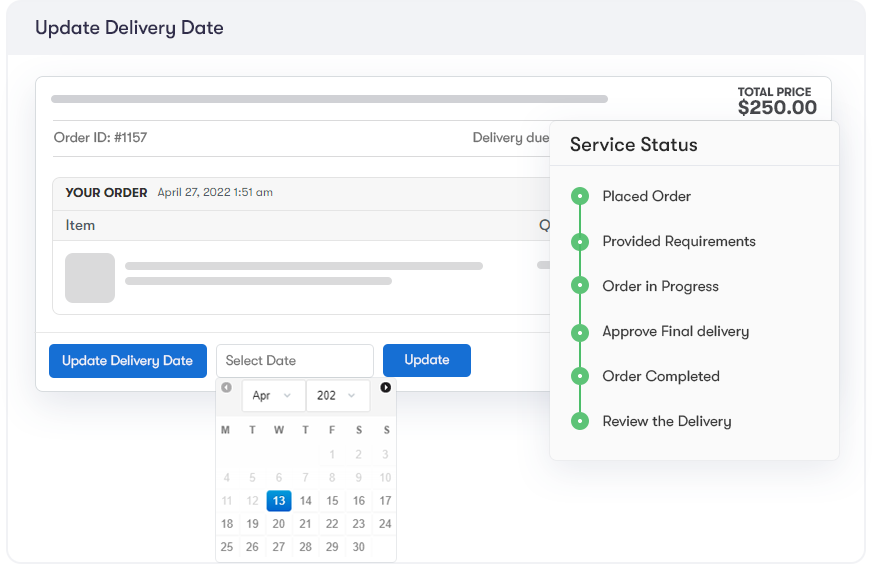Focus the Select Date input field
The width and height of the screenshot is (872, 564).
click(x=295, y=360)
